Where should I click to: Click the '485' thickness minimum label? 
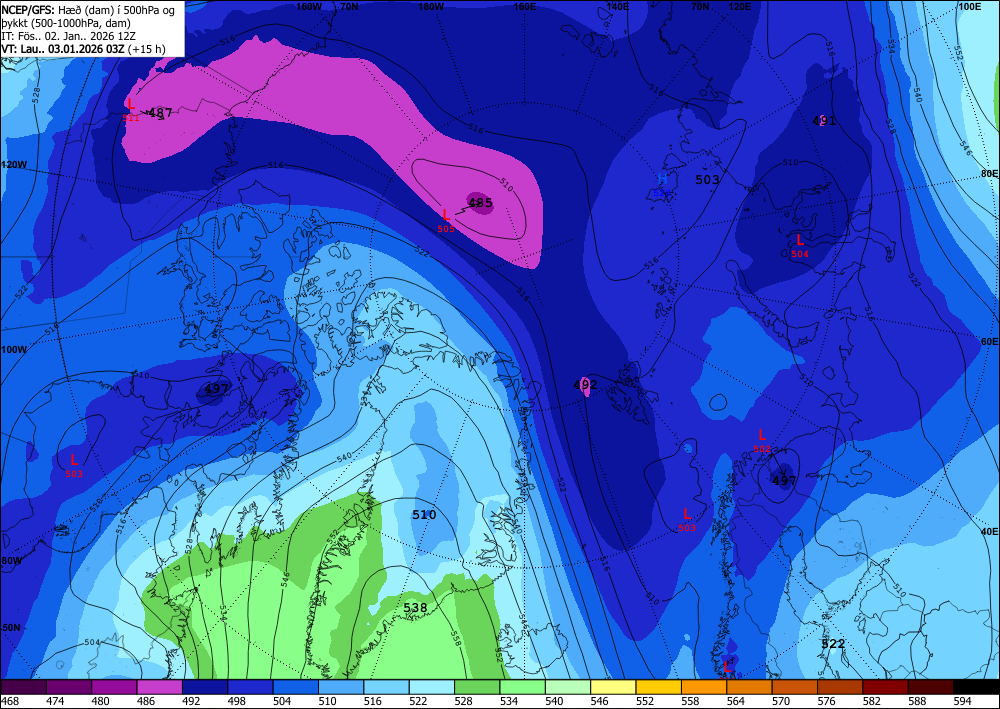point(480,203)
